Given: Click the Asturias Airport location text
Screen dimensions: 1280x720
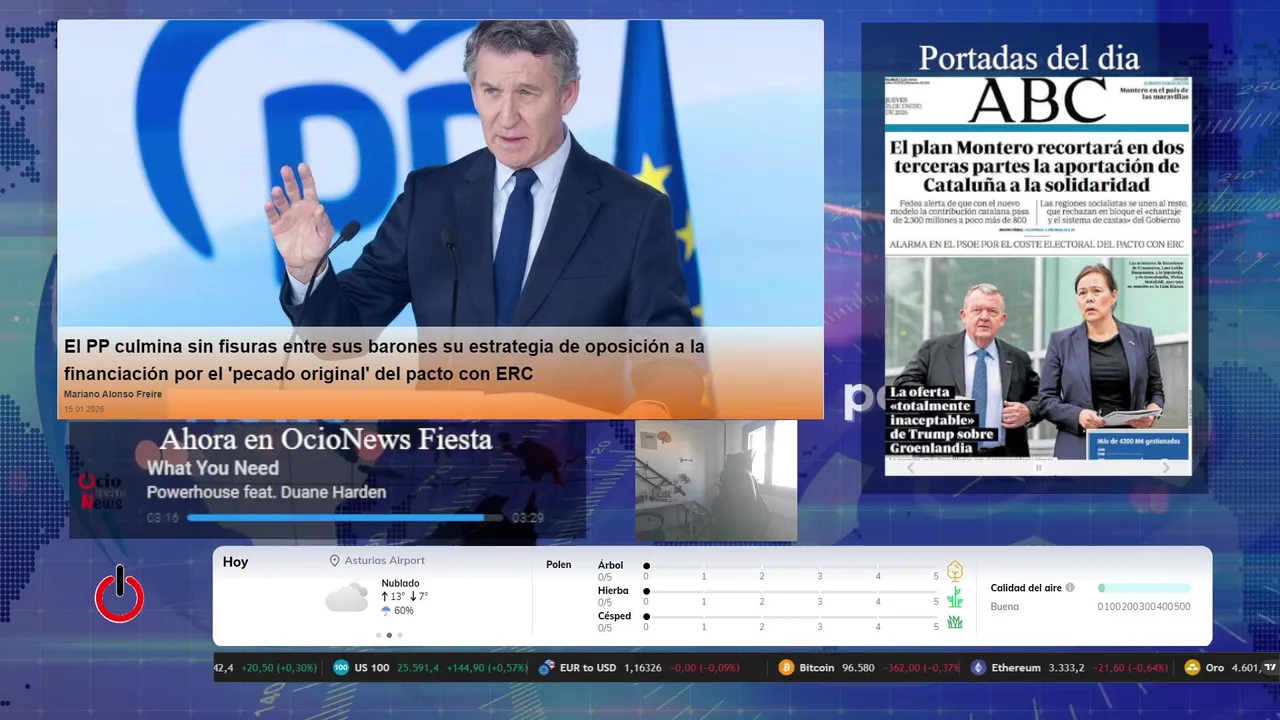Looking at the screenshot, I should point(384,561).
